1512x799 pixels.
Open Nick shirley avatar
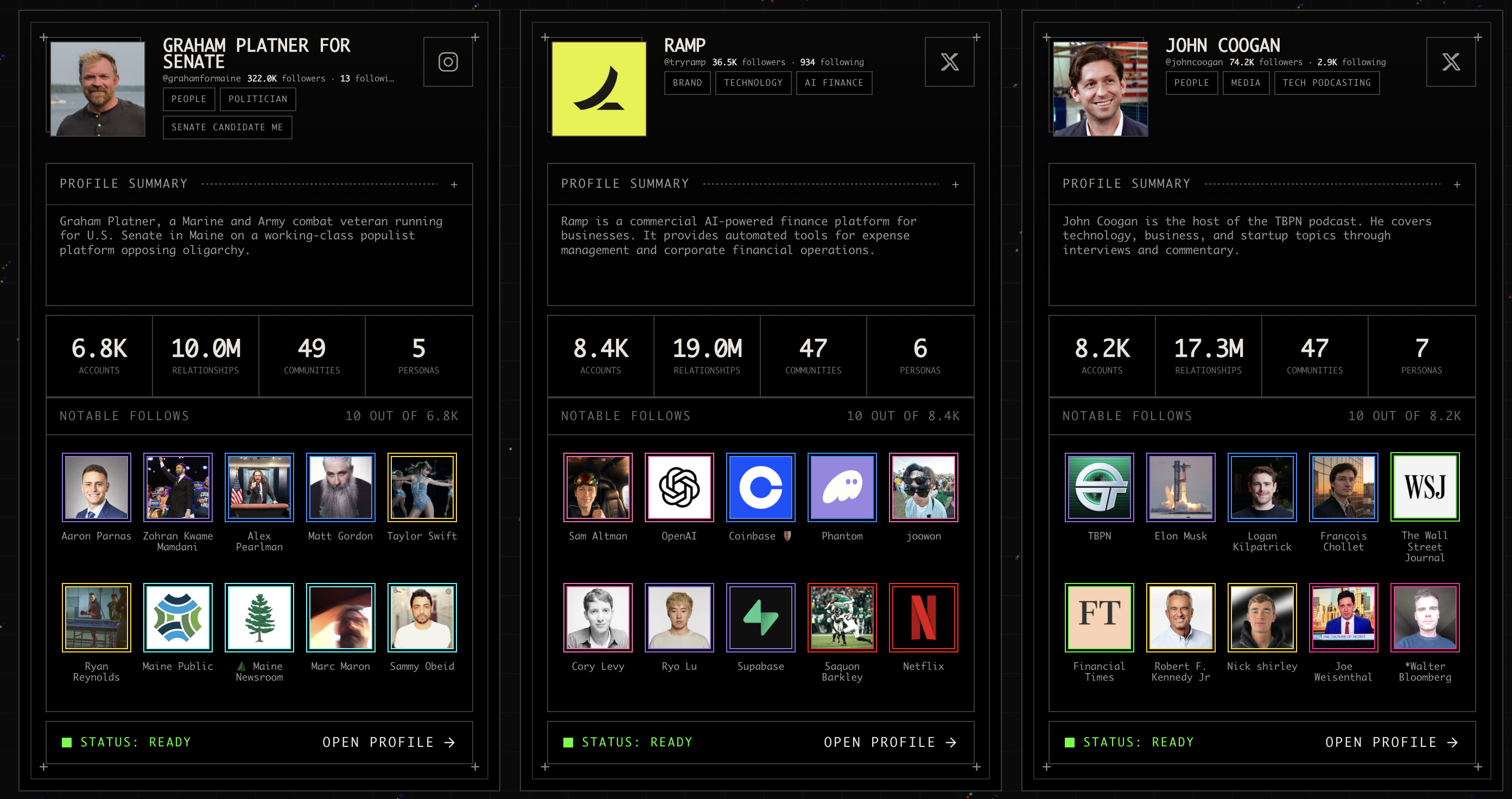[x=1262, y=618]
